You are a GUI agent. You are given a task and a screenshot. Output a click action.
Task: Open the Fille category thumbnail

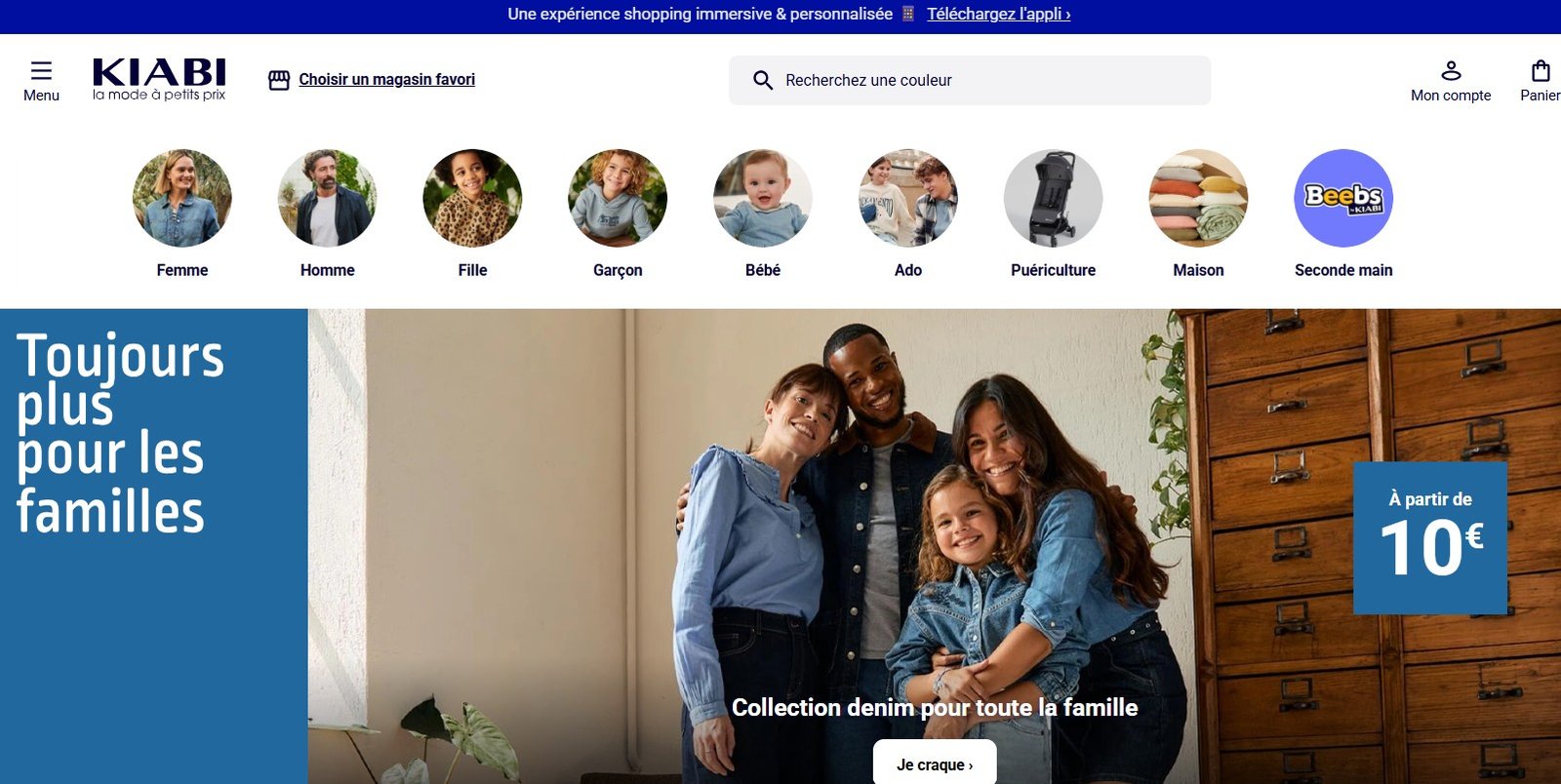point(472,198)
